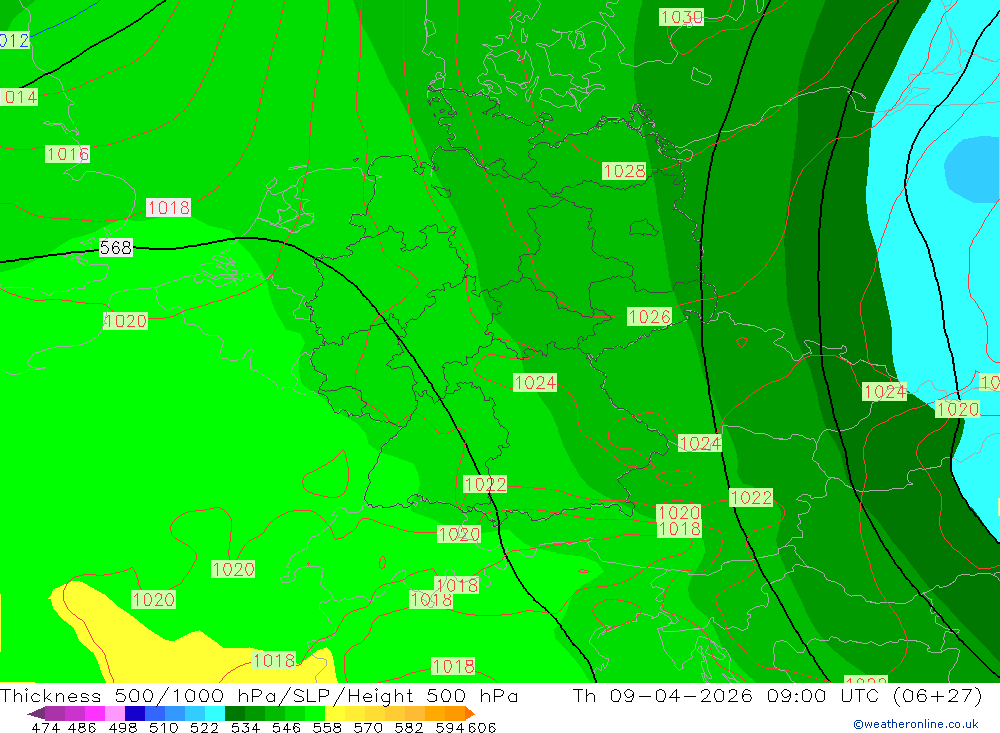Click the legend value 510
The height and width of the screenshot is (733, 1000).
tap(163, 727)
